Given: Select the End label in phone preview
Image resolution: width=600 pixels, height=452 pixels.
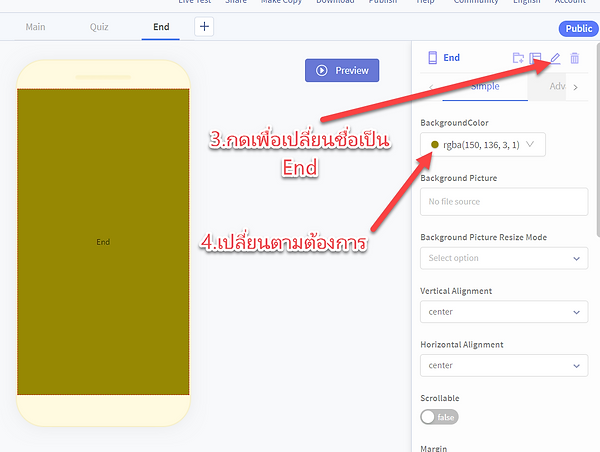Looking at the screenshot, I should point(103,242).
